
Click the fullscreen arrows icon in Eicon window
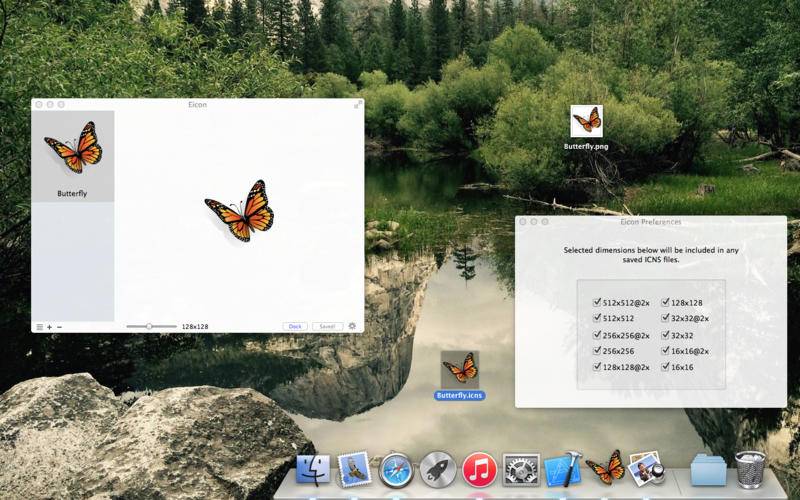358,104
